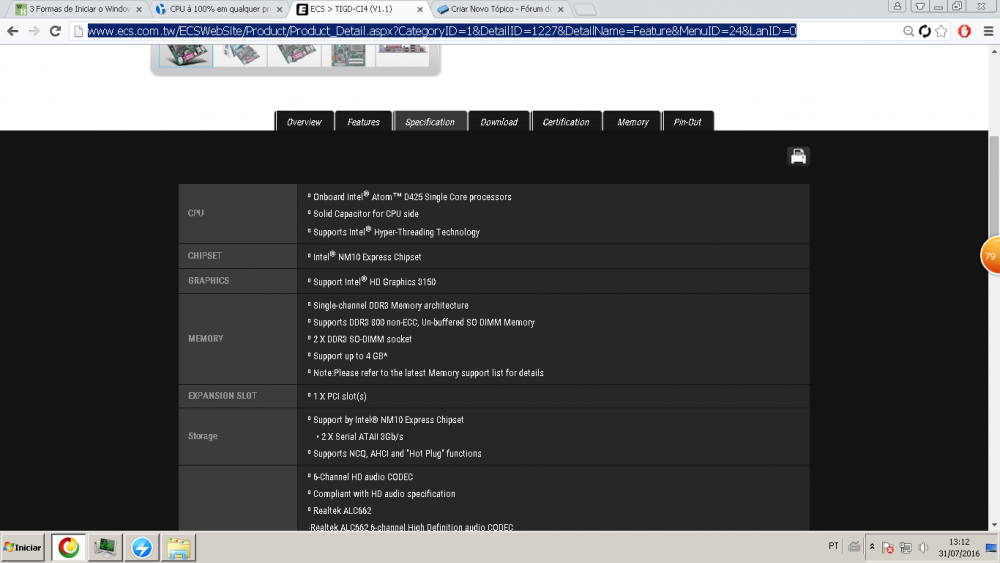Click the blue lightning bolt taskbar icon
Screen dimensions: 1000x563
click(142, 547)
